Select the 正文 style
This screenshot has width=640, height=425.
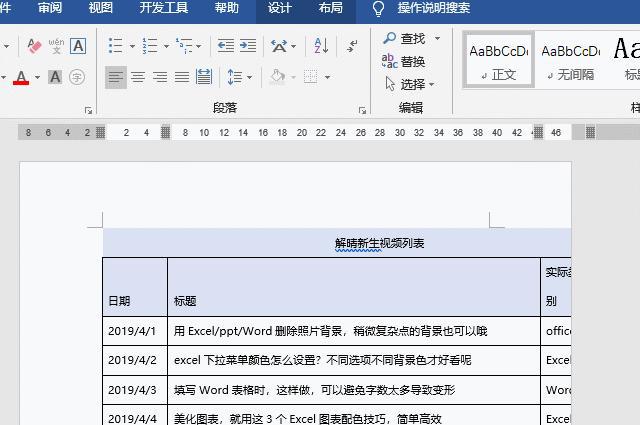pyautogui.click(x=498, y=60)
